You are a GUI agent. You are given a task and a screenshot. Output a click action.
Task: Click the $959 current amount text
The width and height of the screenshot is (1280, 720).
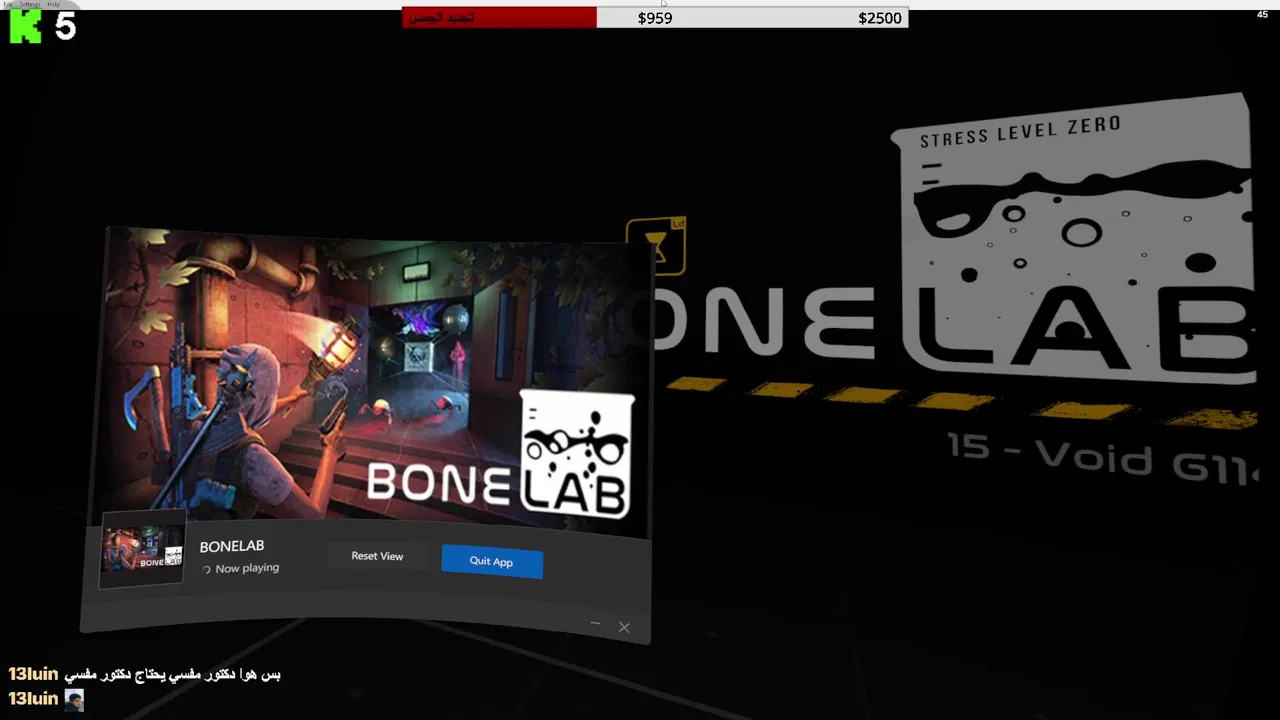point(655,18)
